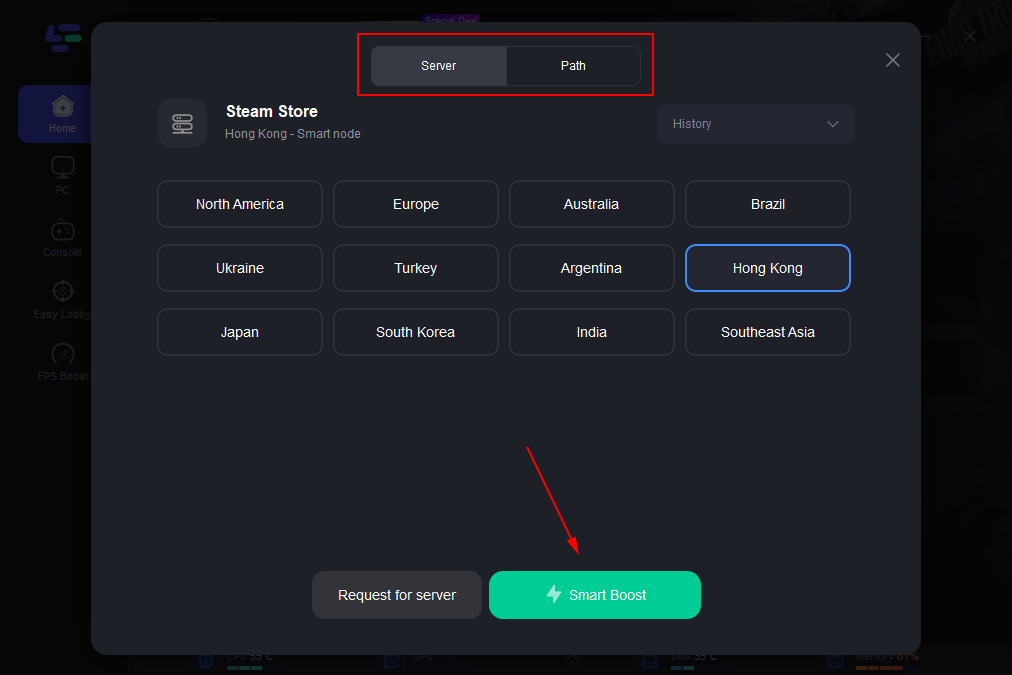Open FPS Boost in background sidebar
This screenshot has width=1012, height=675.
(62, 363)
